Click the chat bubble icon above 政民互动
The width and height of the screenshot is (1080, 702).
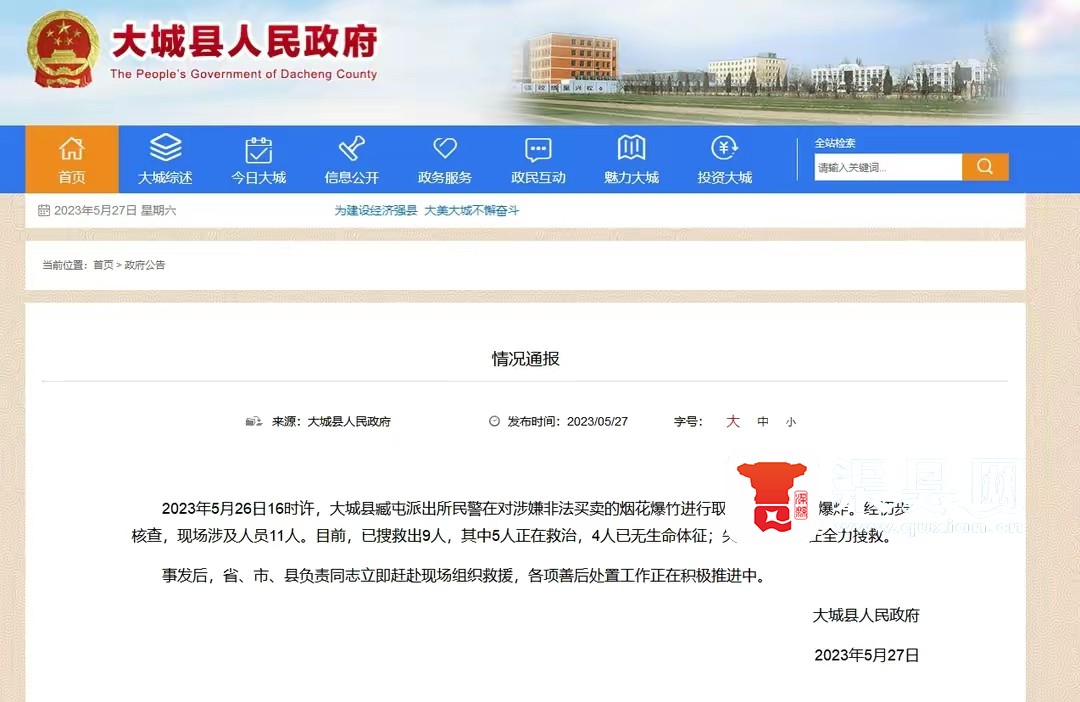(x=538, y=149)
